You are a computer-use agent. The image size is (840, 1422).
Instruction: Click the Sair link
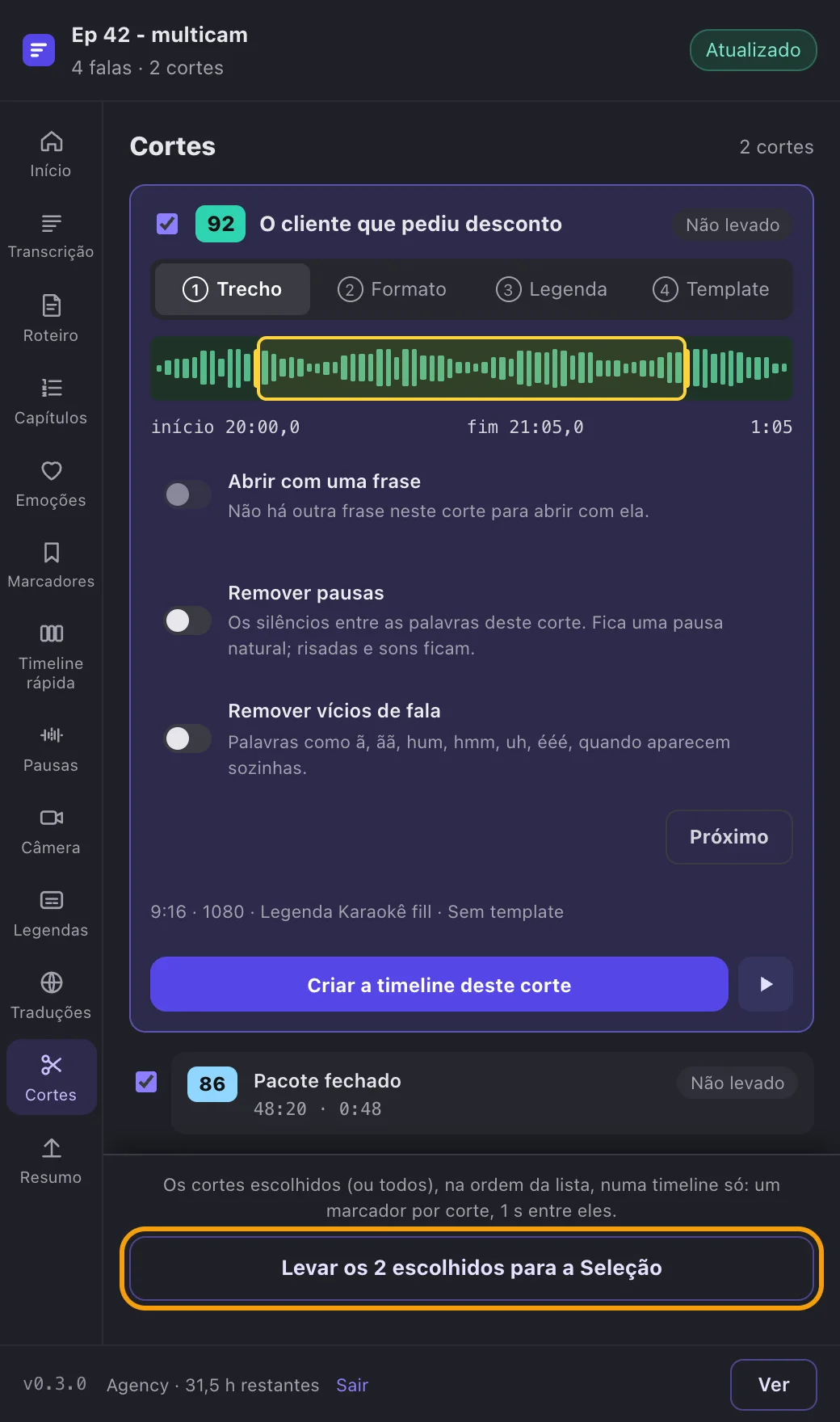352,1385
